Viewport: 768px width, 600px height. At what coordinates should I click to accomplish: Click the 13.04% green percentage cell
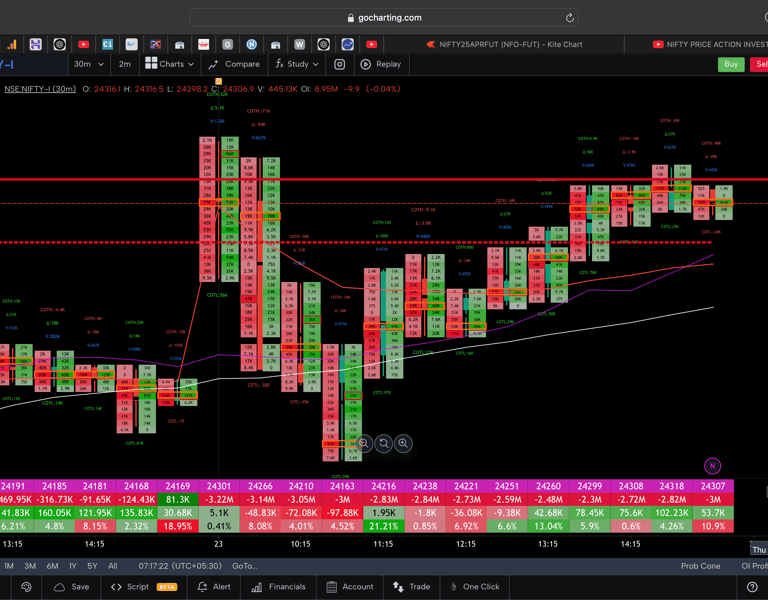coord(548,526)
